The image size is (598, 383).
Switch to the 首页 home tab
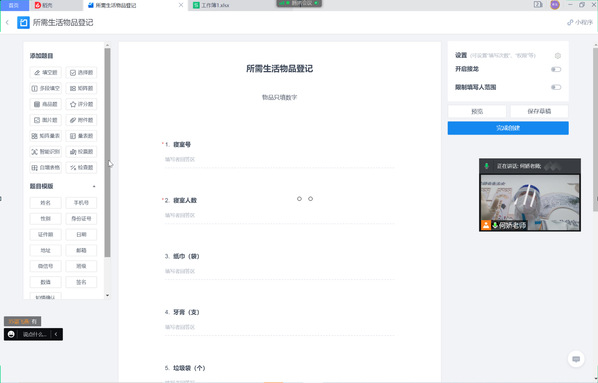click(14, 5)
